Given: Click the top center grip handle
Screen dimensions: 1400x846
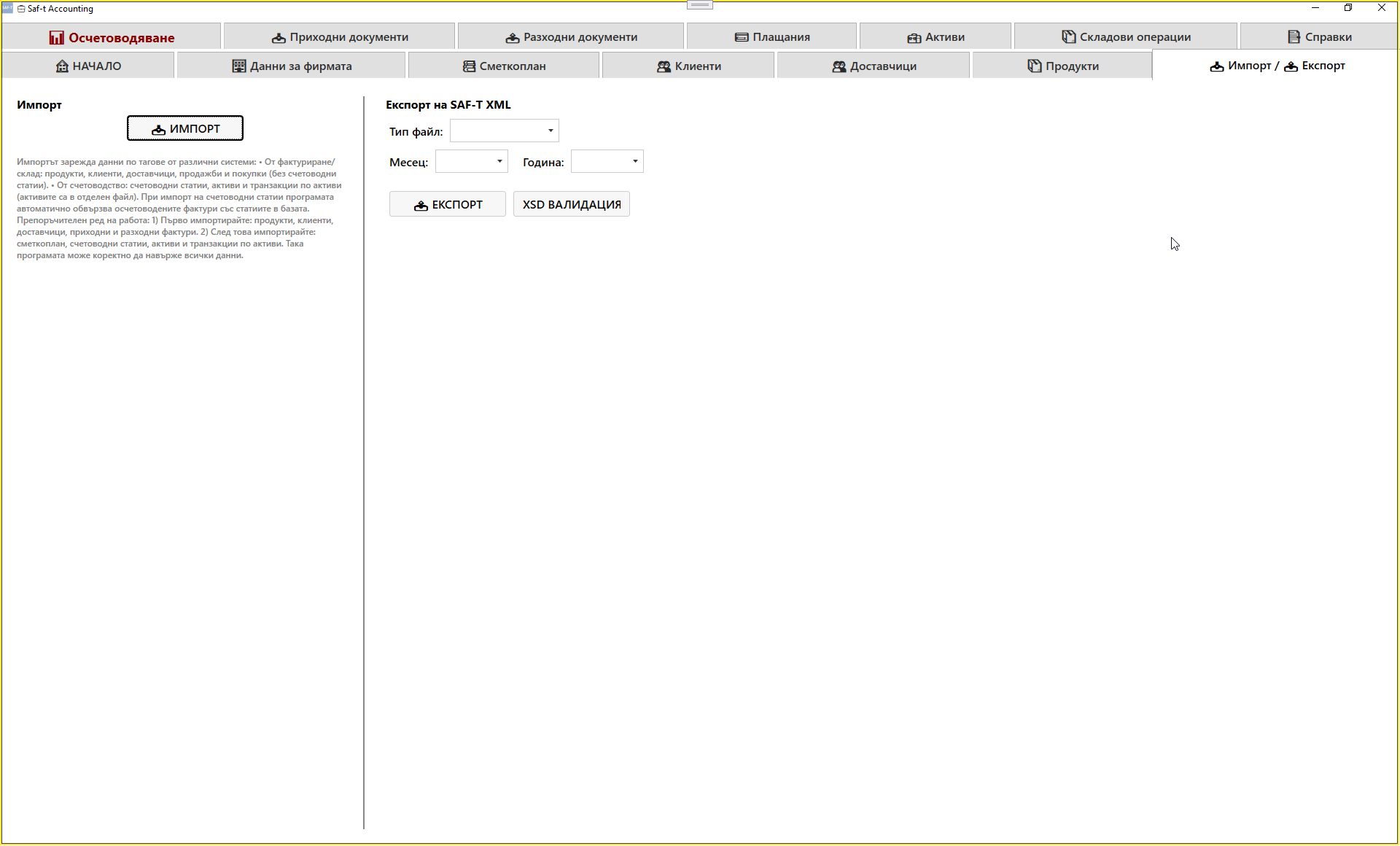Looking at the screenshot, I should [x=700, y=5].
